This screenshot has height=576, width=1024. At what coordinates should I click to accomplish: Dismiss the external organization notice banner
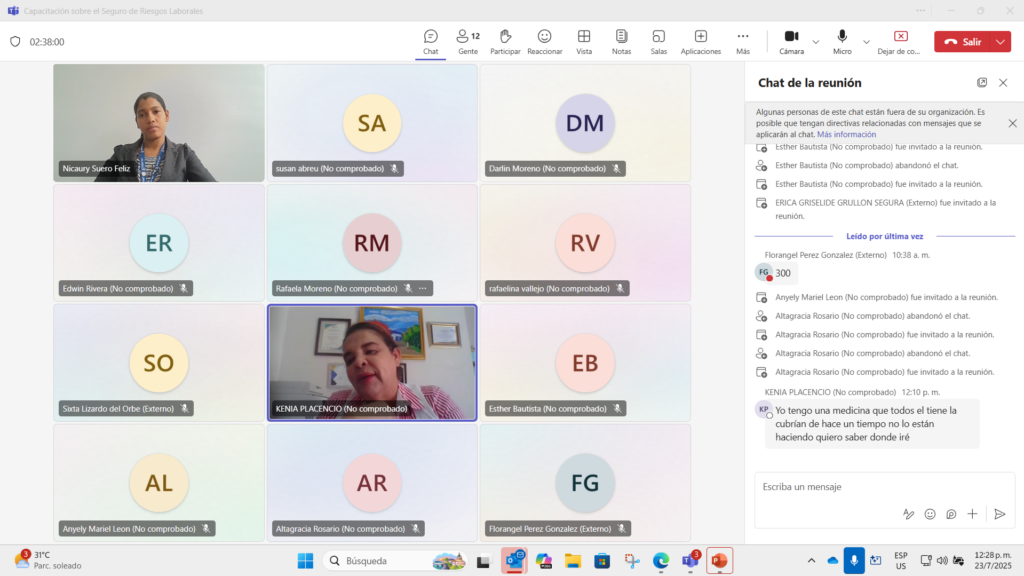point(1012,123)
